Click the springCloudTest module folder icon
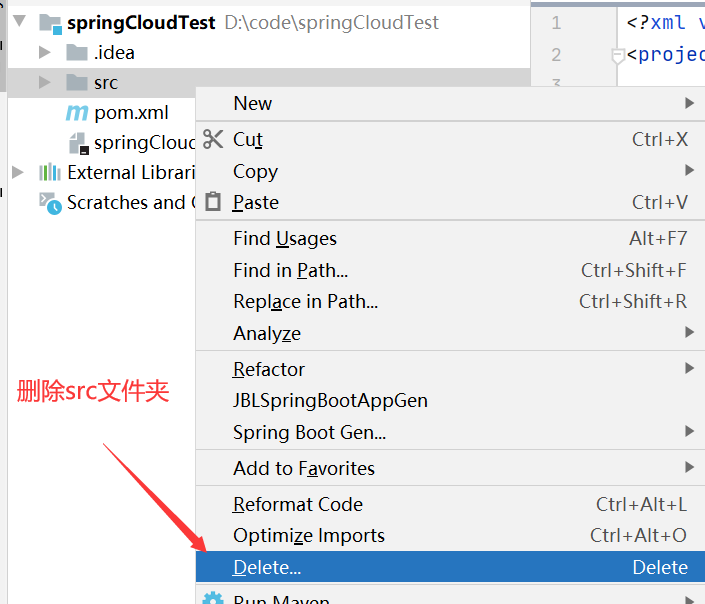The height and width of the screenshot is (604, 705). [x=50, y=23]
